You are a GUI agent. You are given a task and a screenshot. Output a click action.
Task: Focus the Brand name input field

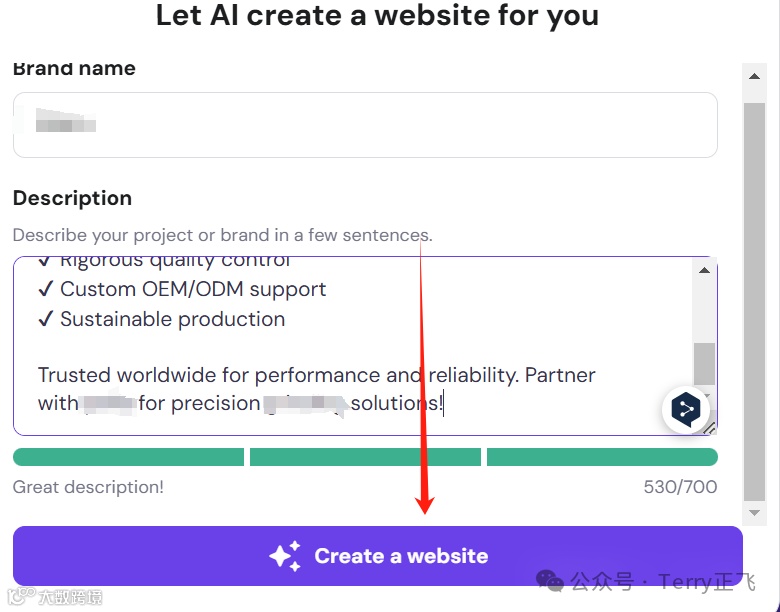tap(365, 125)
